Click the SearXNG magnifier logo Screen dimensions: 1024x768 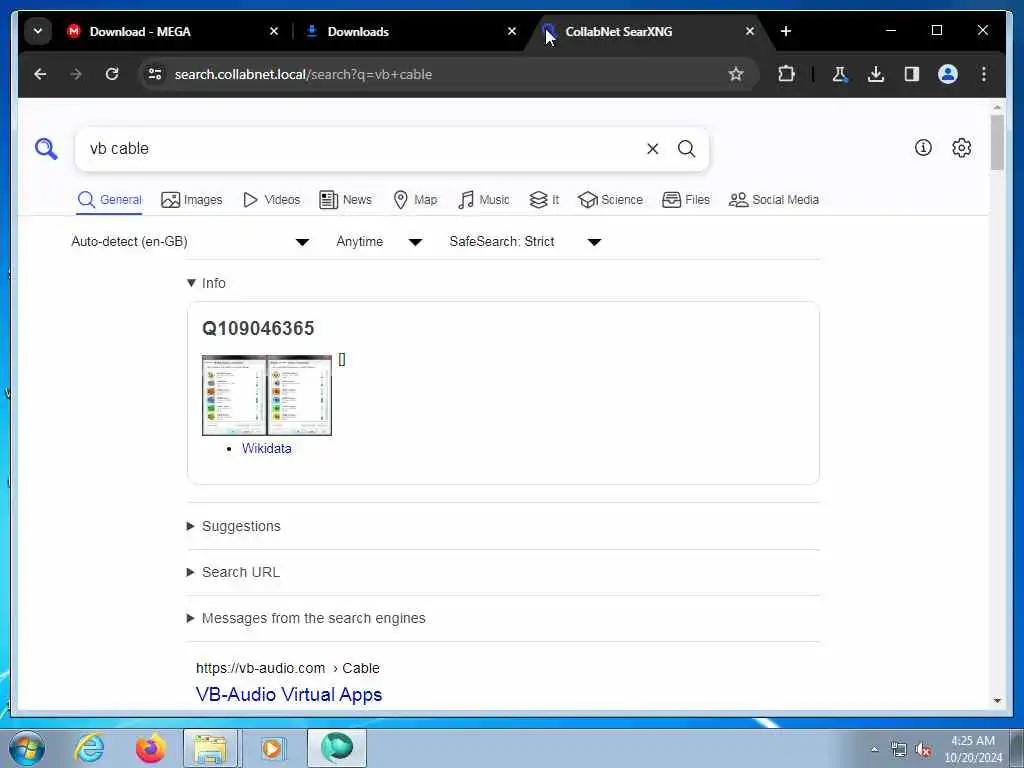(46, 149)
